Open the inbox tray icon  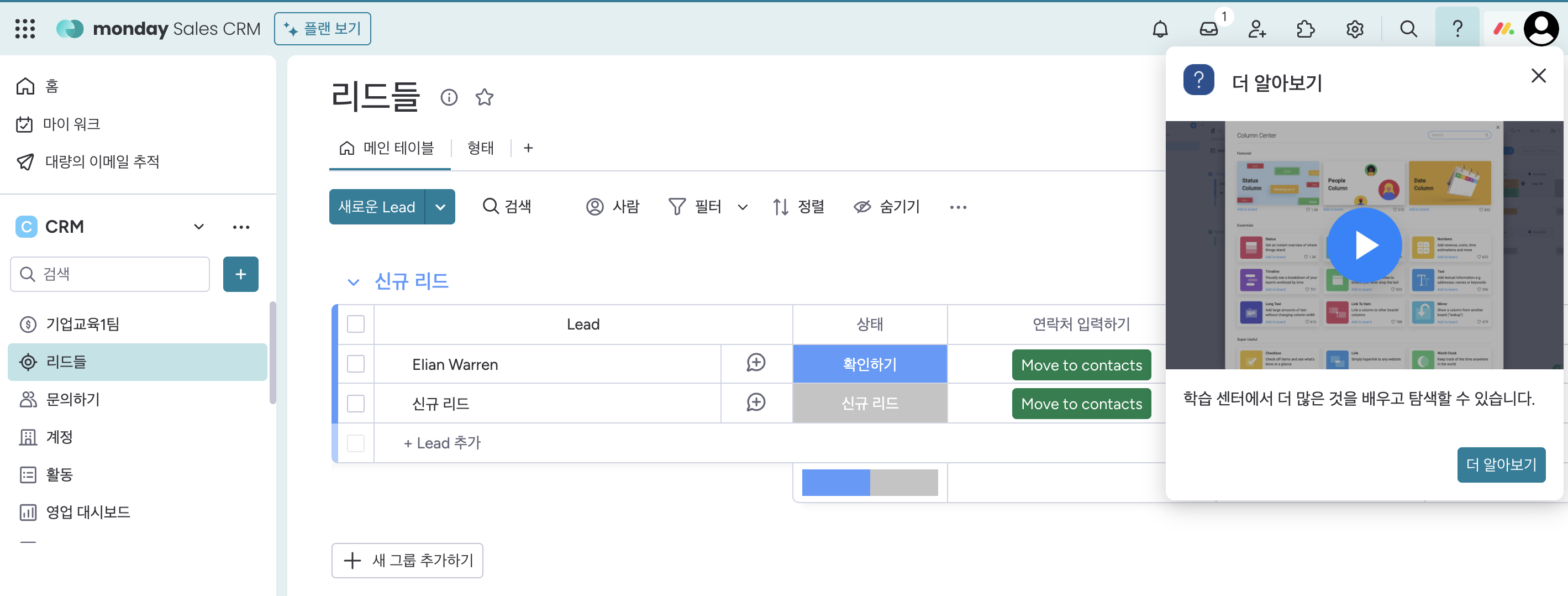point(1208,29)
